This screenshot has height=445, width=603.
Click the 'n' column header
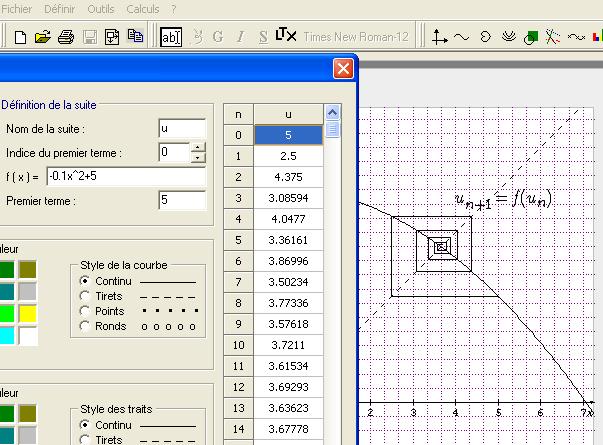[238, 114]
